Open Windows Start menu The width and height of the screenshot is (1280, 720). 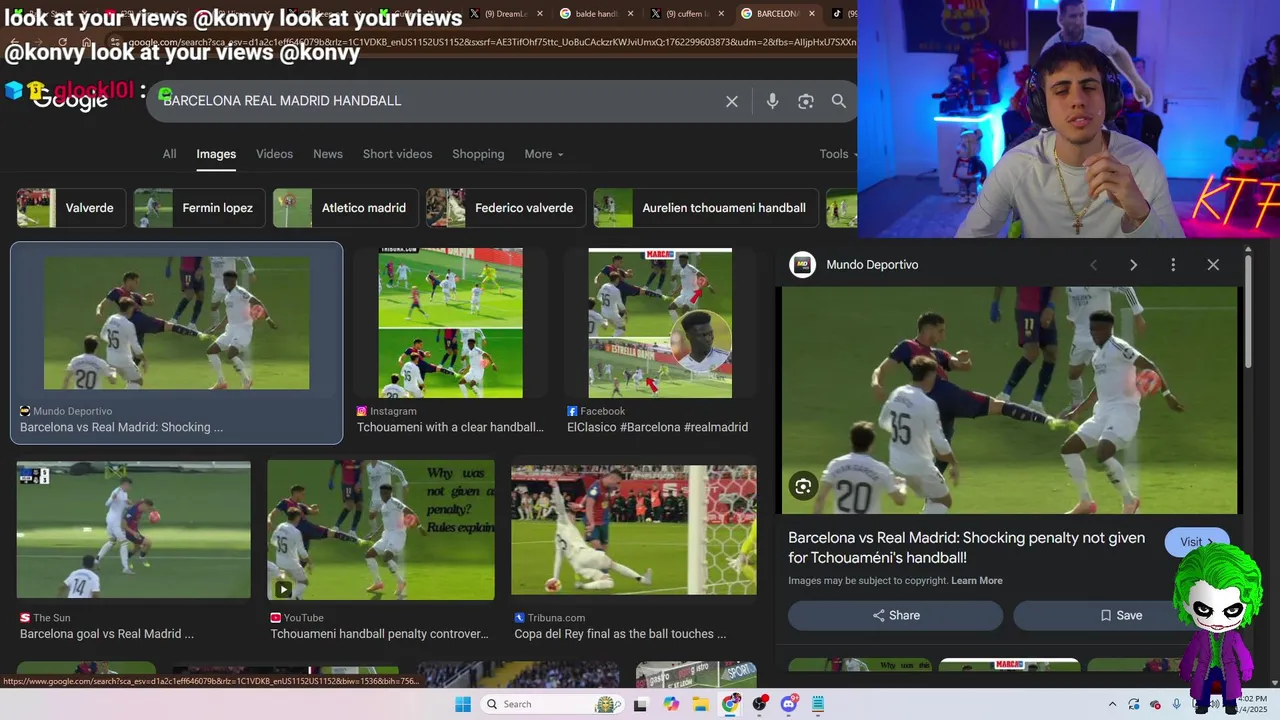(463, 704)
